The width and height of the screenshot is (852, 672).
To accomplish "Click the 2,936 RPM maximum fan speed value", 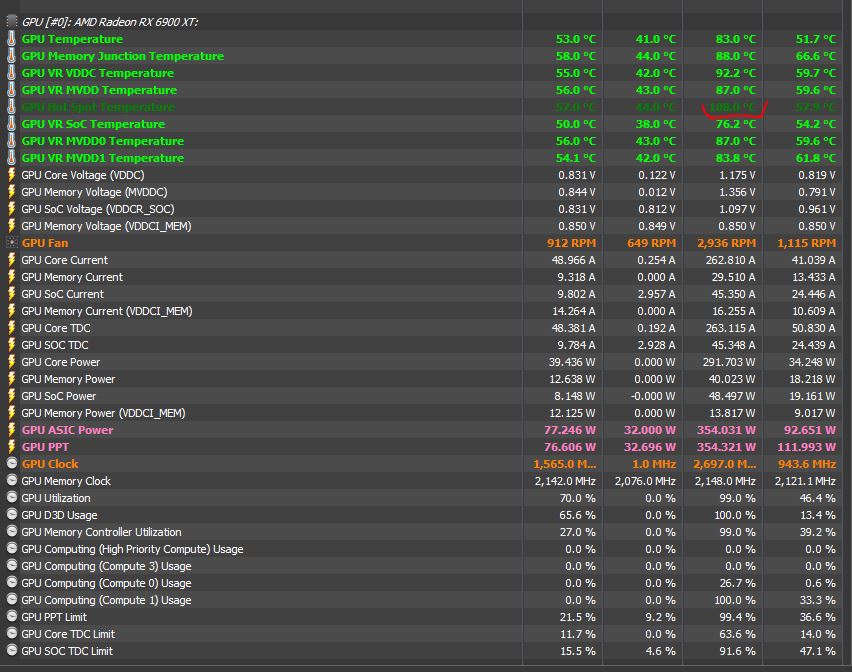I will [727, 243].
